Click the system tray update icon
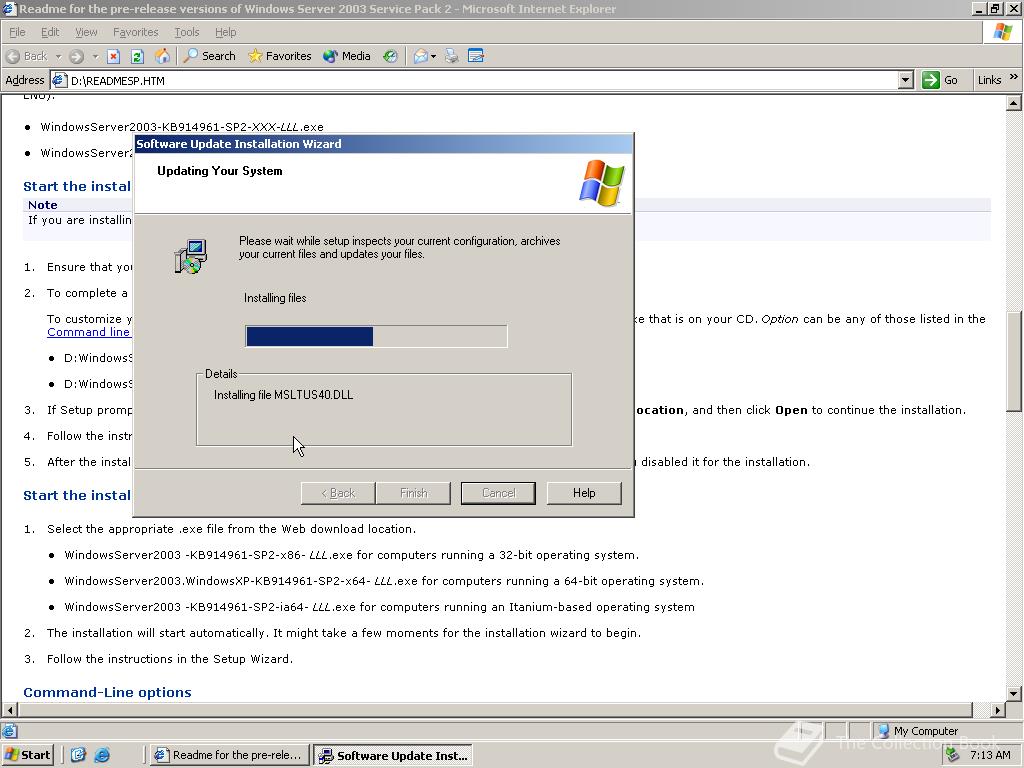This screenshot has height=768, width=1024. tap(953, 755)
